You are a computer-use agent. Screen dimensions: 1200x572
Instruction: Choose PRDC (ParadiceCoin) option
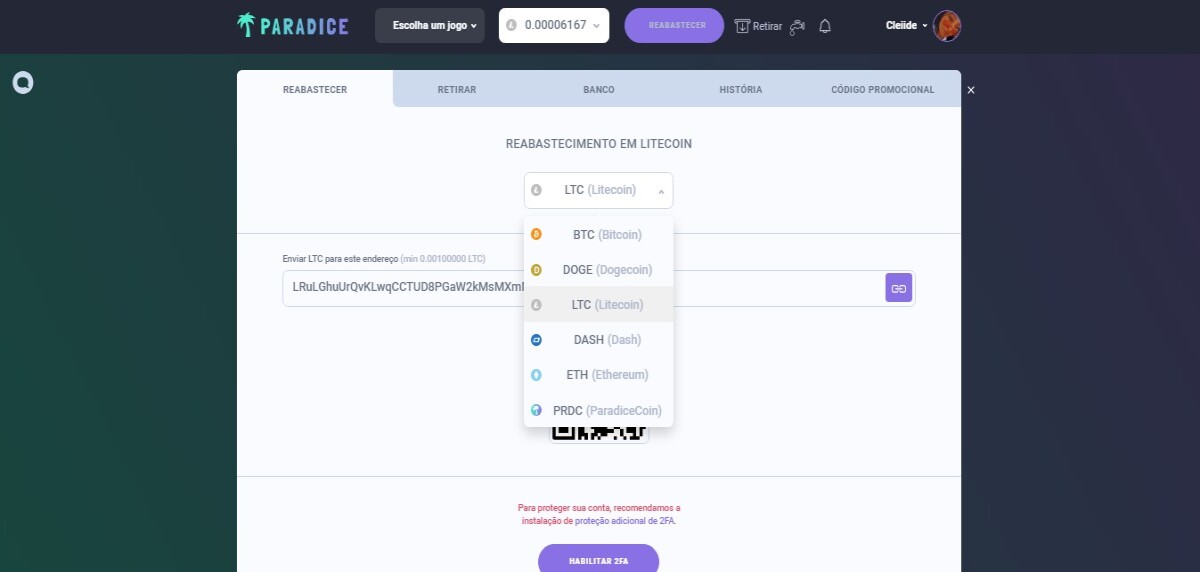[598, 410]
